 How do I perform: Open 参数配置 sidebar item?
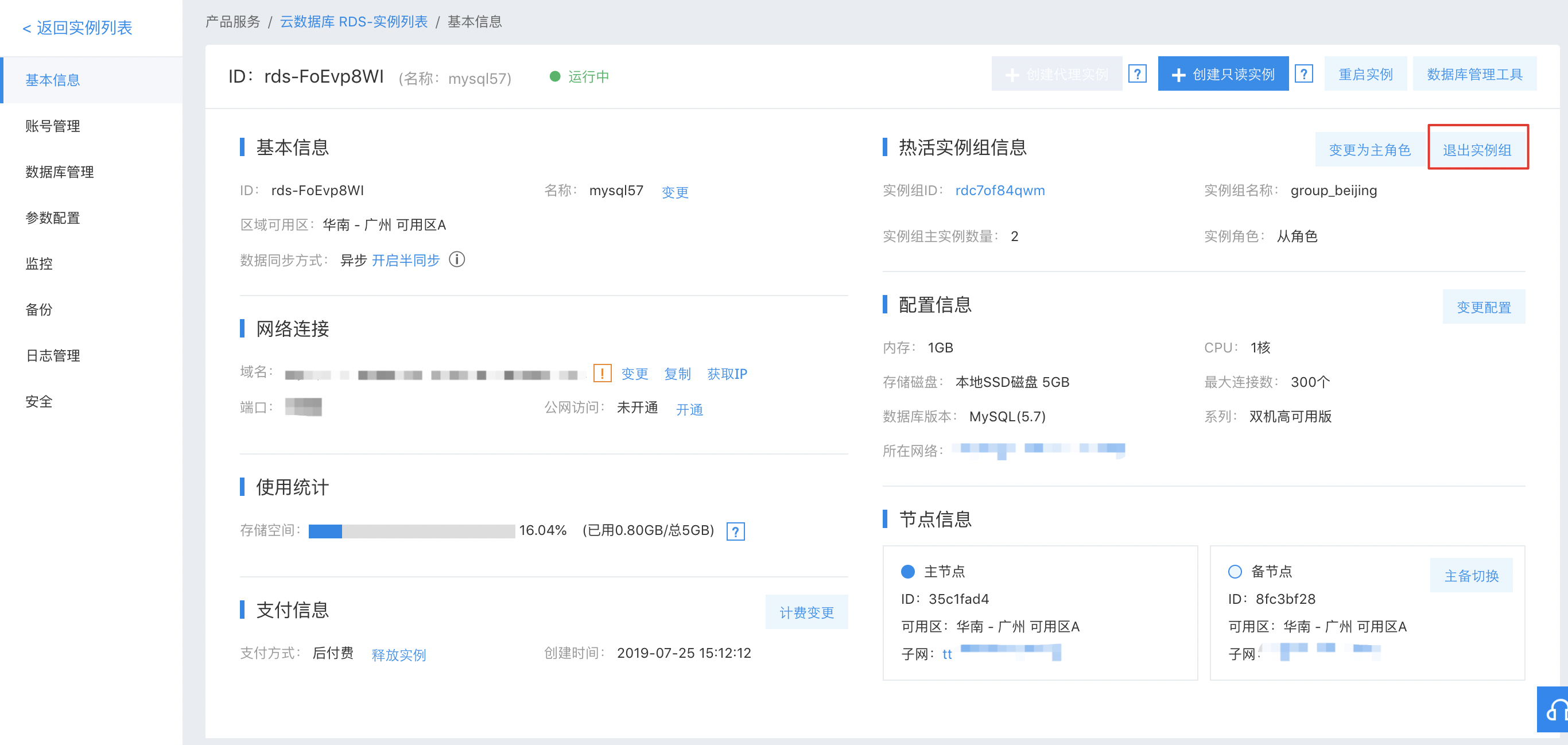click(x=53, y=218)
